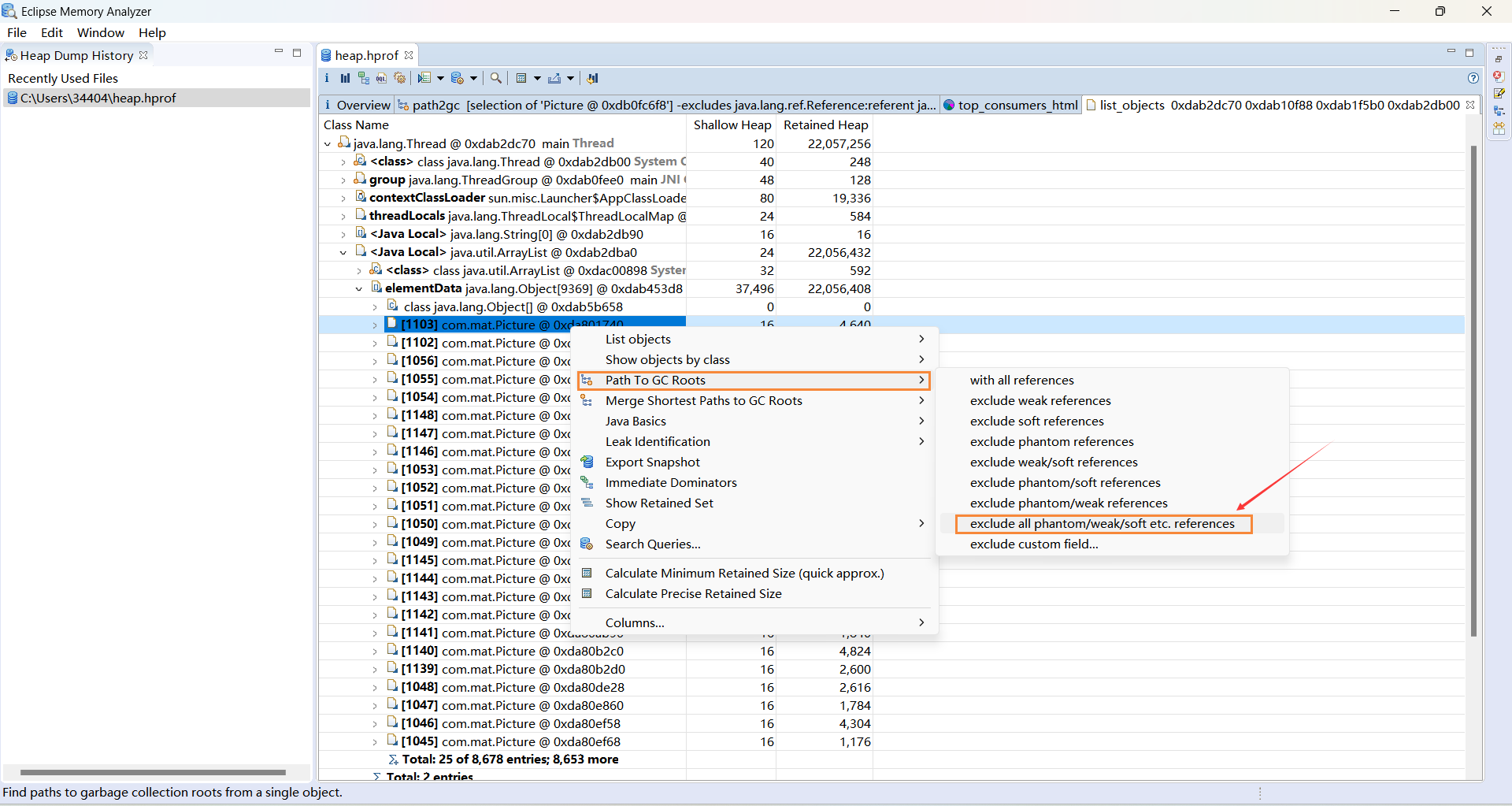Expand the [1045] com.mat.Picture row
The height and width of the screenshot is (806, 1512).
click(x=375, y=742)
